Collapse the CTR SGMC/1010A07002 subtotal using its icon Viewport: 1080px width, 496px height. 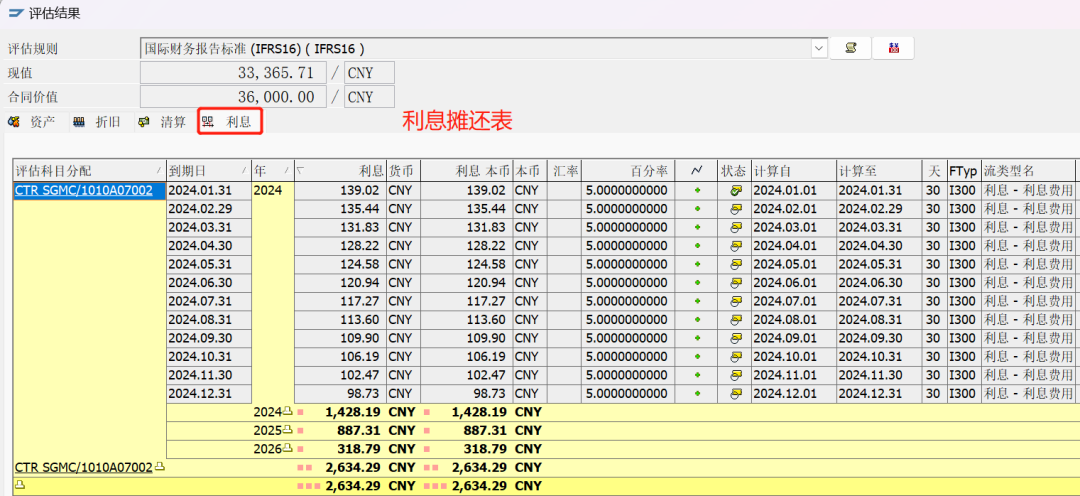[160, 467]
